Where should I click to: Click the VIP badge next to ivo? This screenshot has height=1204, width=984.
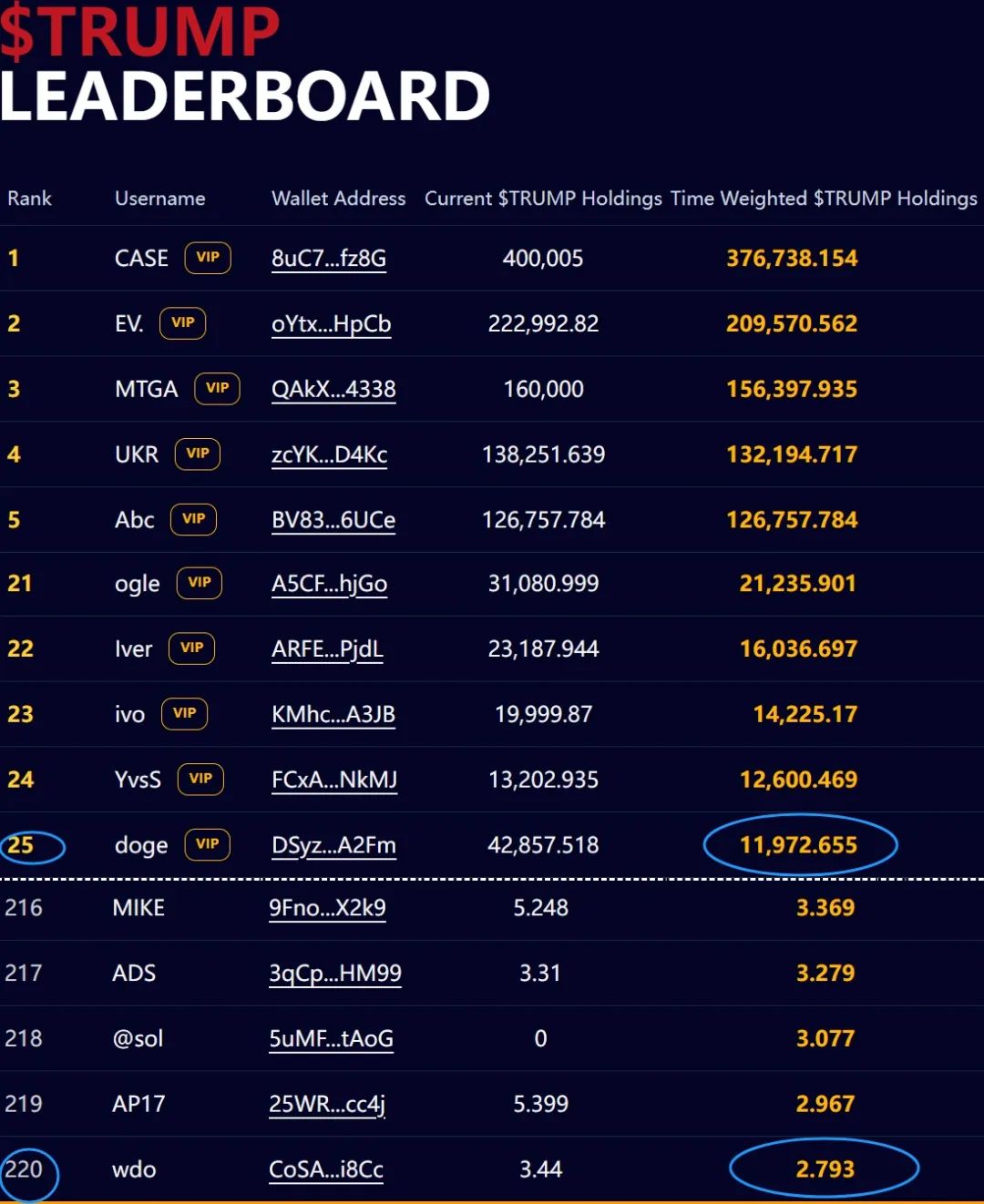point(184,713)
